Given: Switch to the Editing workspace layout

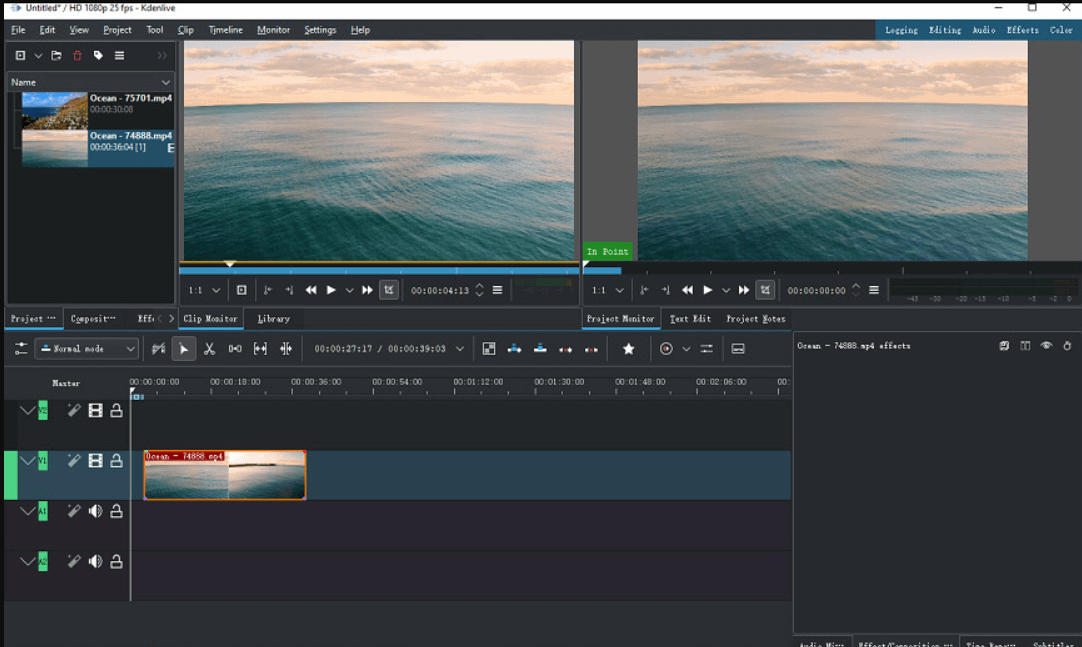Looking at the screenshot, I should [944, 30].
